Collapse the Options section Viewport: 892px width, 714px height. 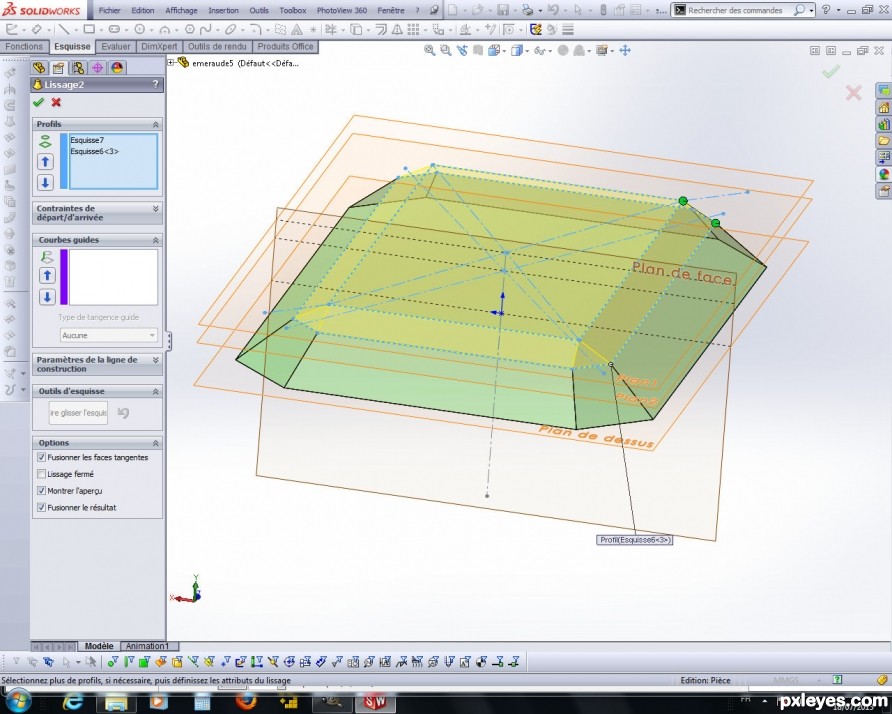pyautogui.click(x=155, y=443)
